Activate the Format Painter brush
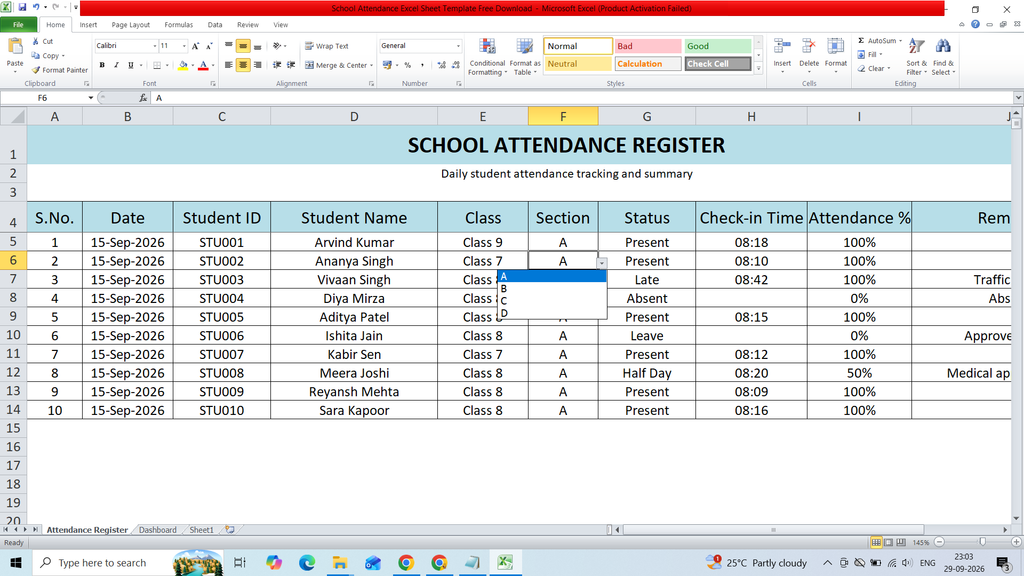 point(36,70)
